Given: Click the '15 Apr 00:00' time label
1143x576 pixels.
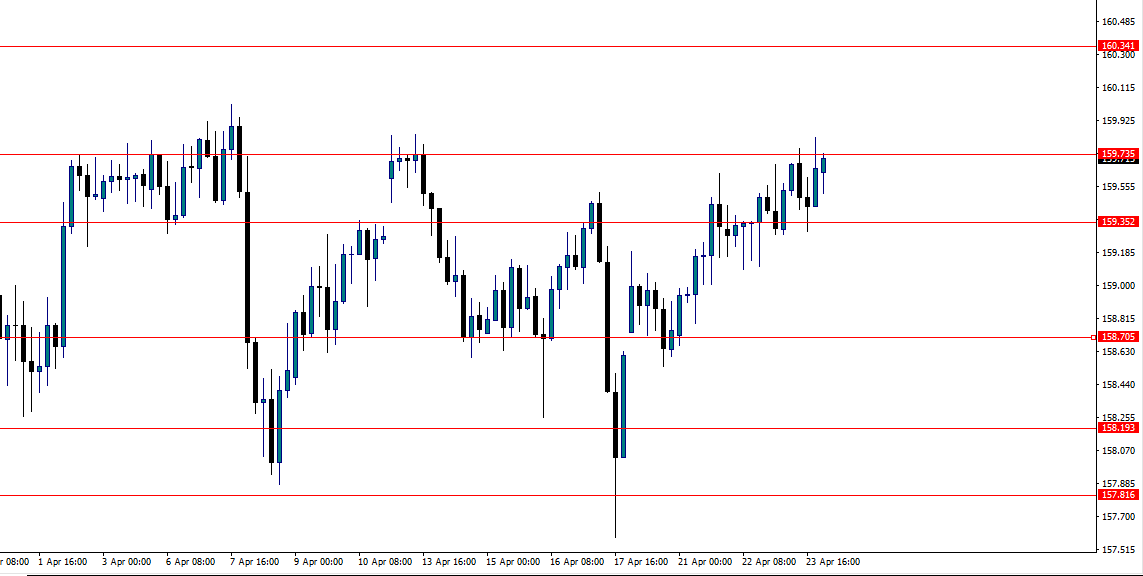Looking at the screenshot, I should coord(513,562).
